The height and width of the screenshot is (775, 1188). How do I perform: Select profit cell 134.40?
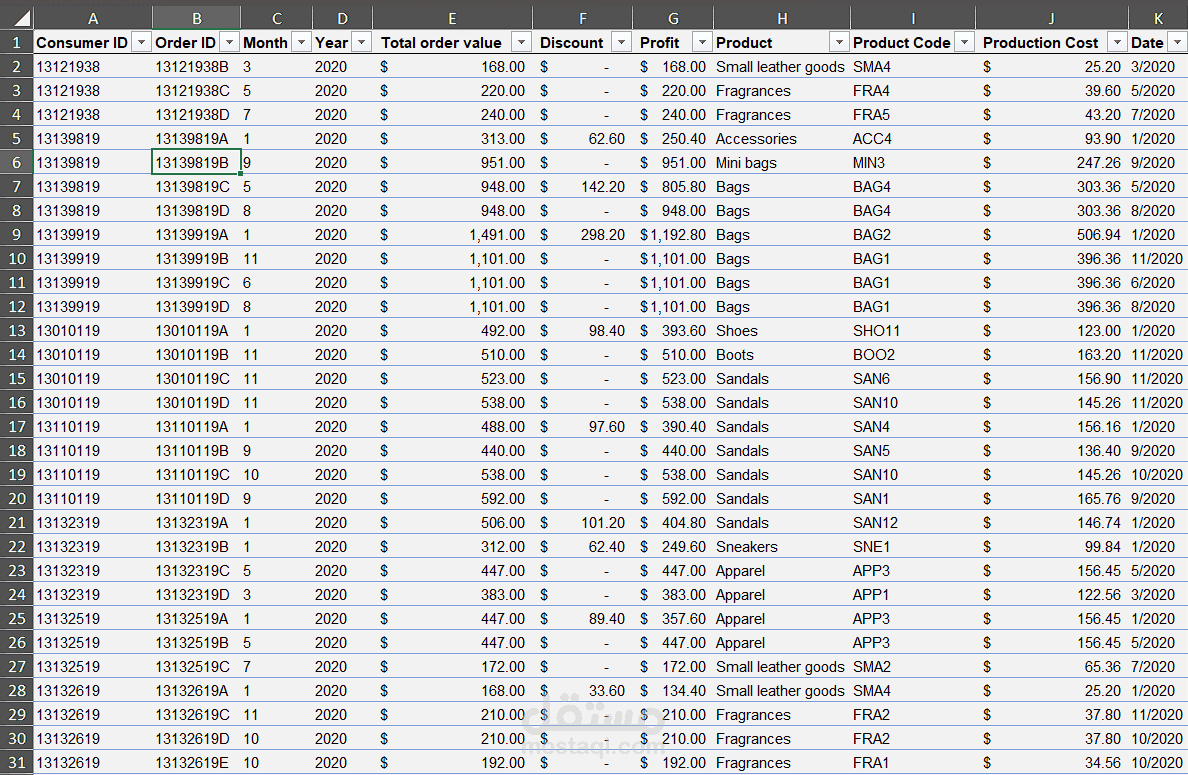(x=673, y=691)
